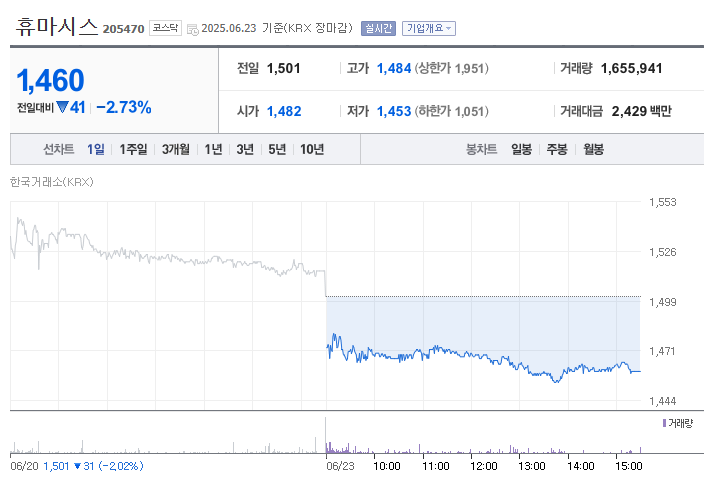Click the 거래량 volume legend marker
The image size is (704, 485).
coord(664,423)
